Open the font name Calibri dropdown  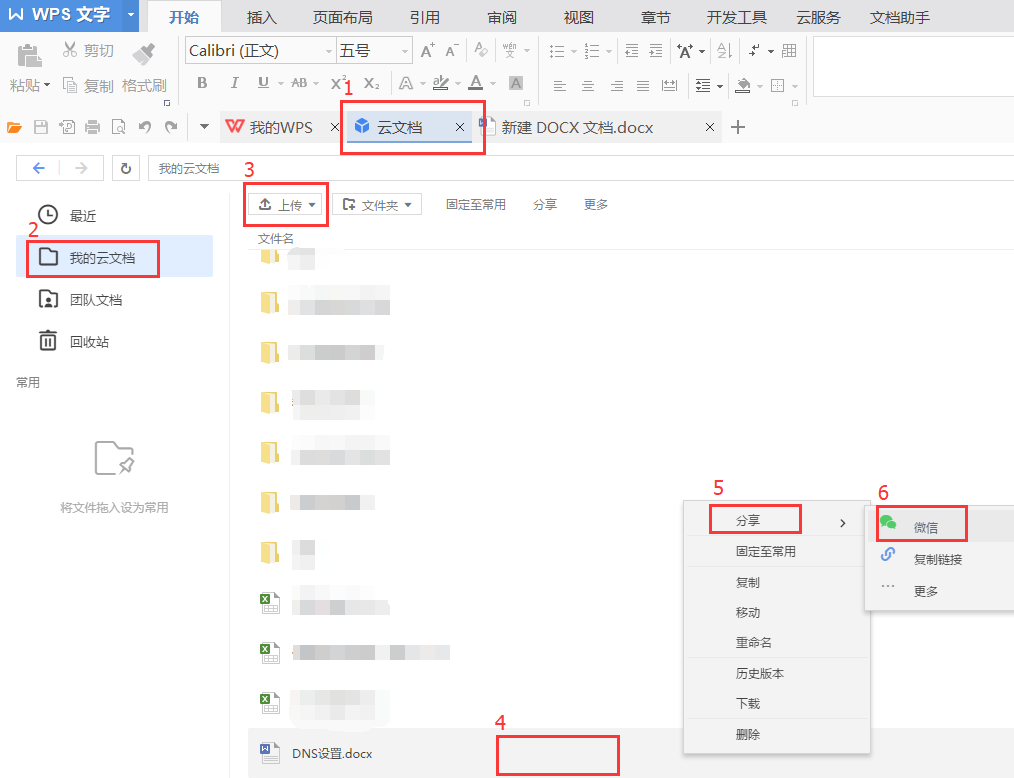click(329, 51)
